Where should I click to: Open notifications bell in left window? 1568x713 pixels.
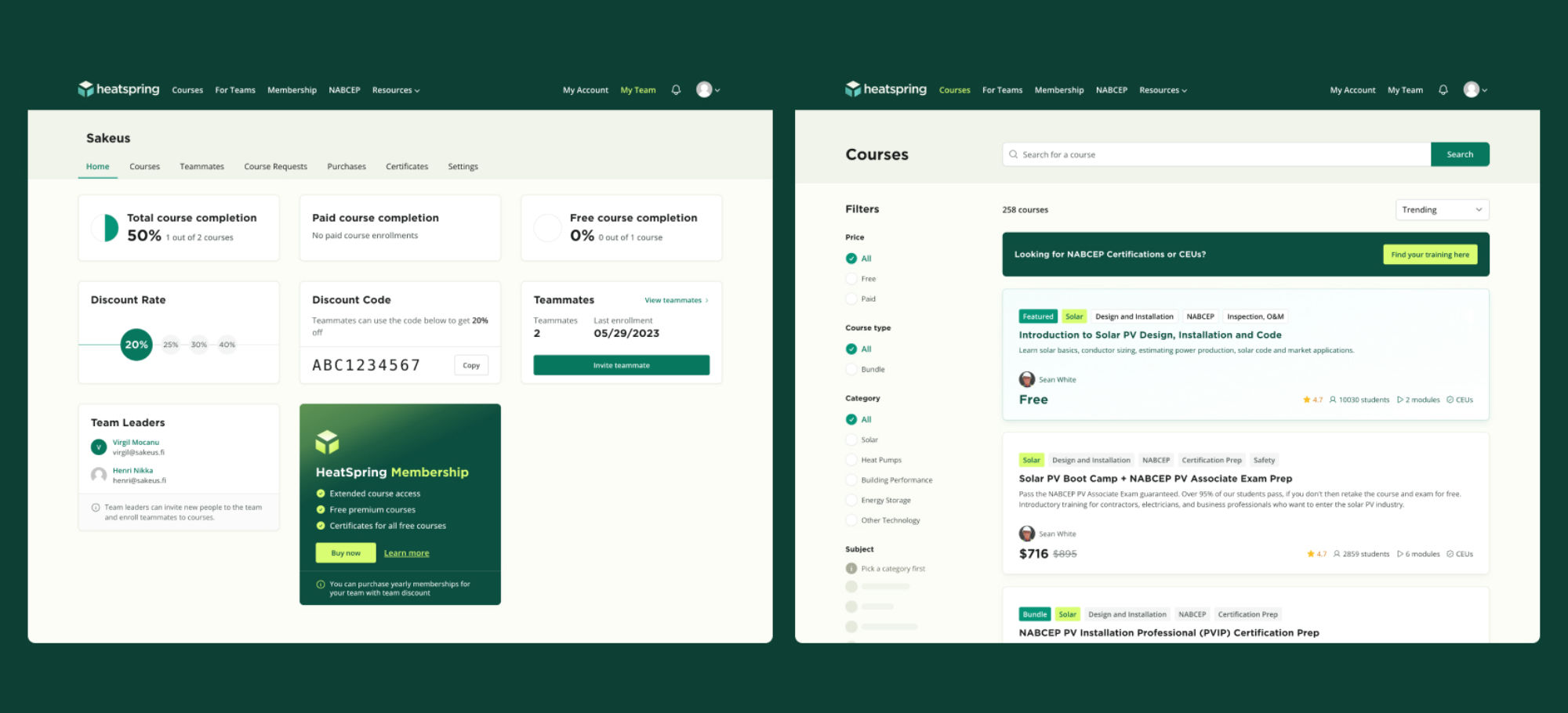pyautogui.click(x=676, y=90)
